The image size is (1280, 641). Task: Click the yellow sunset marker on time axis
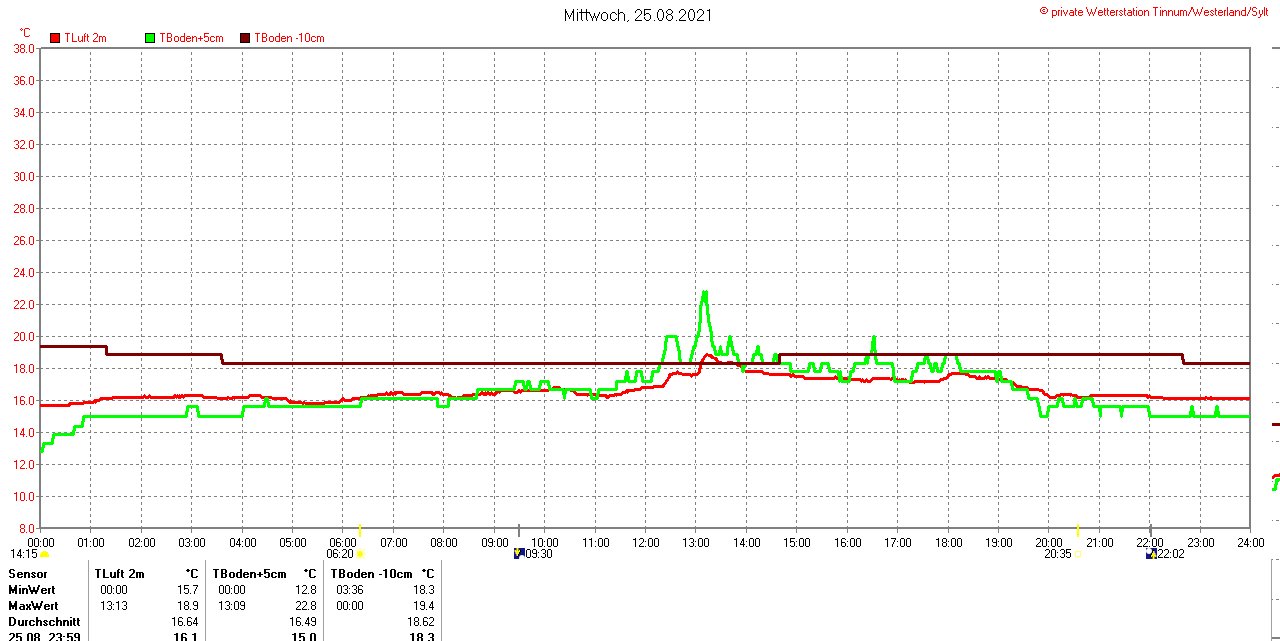pyautogui.click(x=1078, y=530)
